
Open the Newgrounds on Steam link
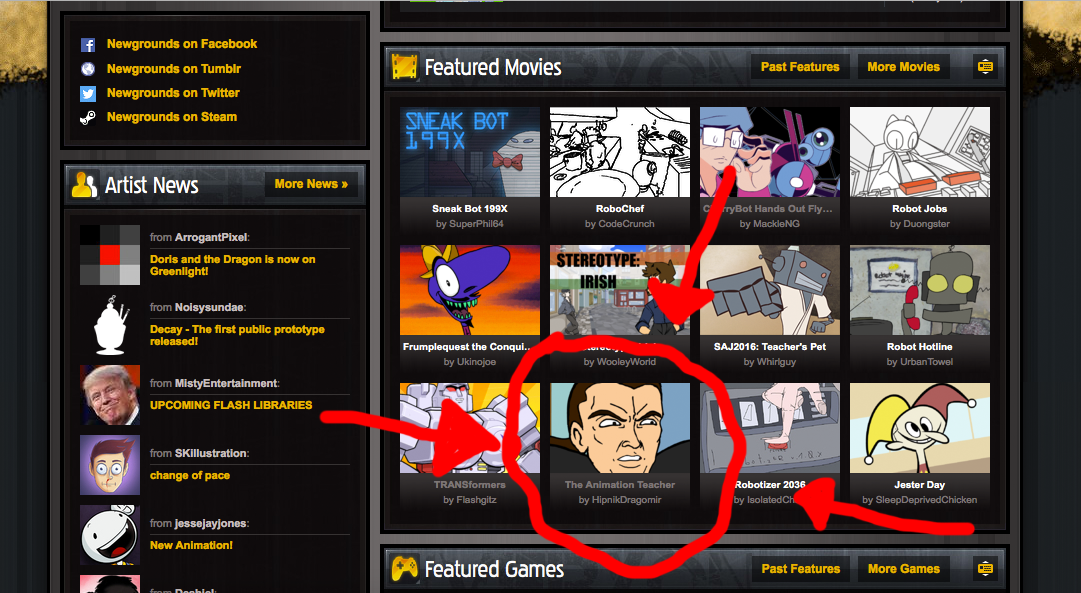pyautogui.click(x=172, y=117)
